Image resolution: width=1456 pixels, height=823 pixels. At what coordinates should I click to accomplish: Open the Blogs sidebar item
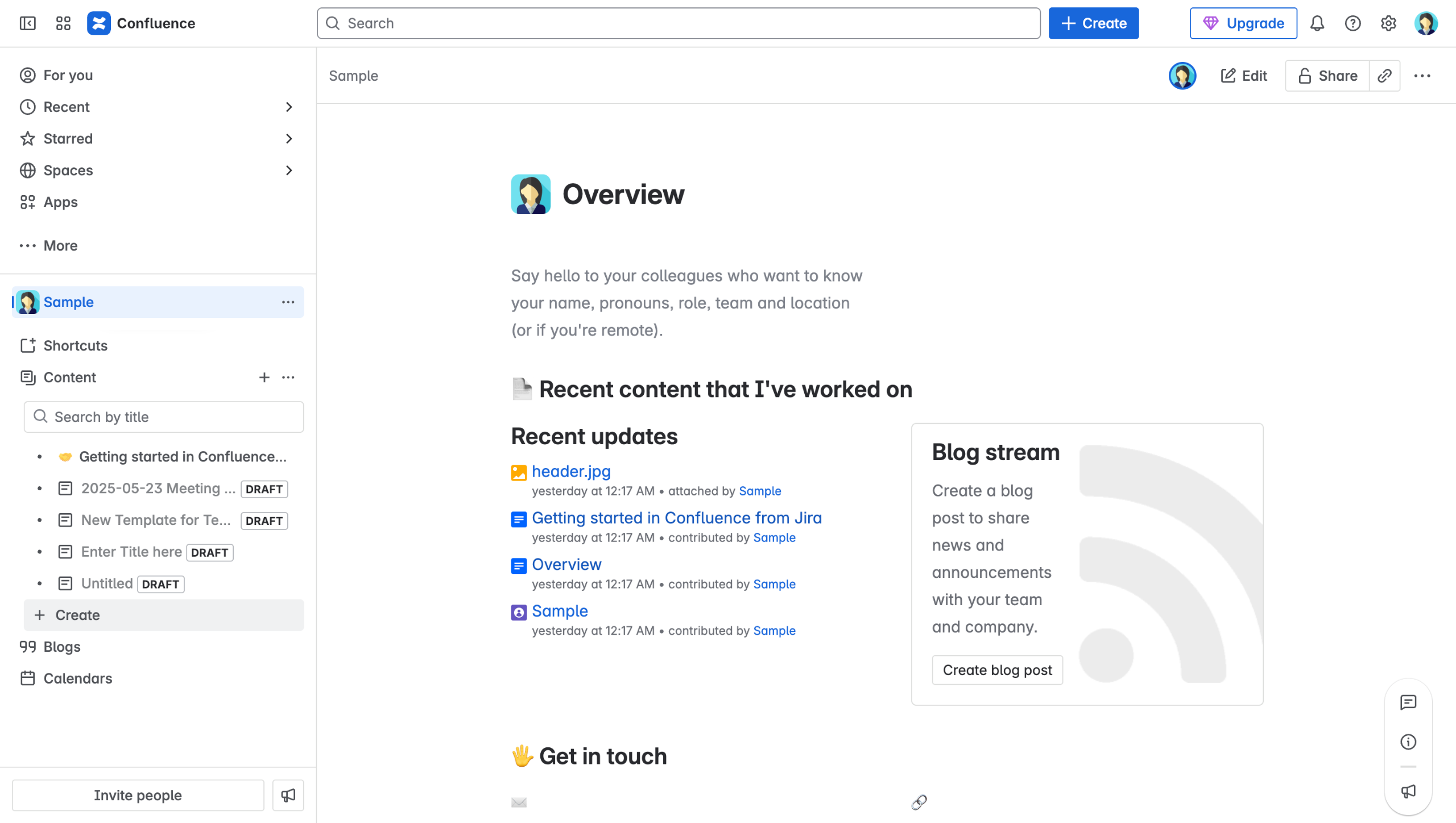click(x=61, y=647)
